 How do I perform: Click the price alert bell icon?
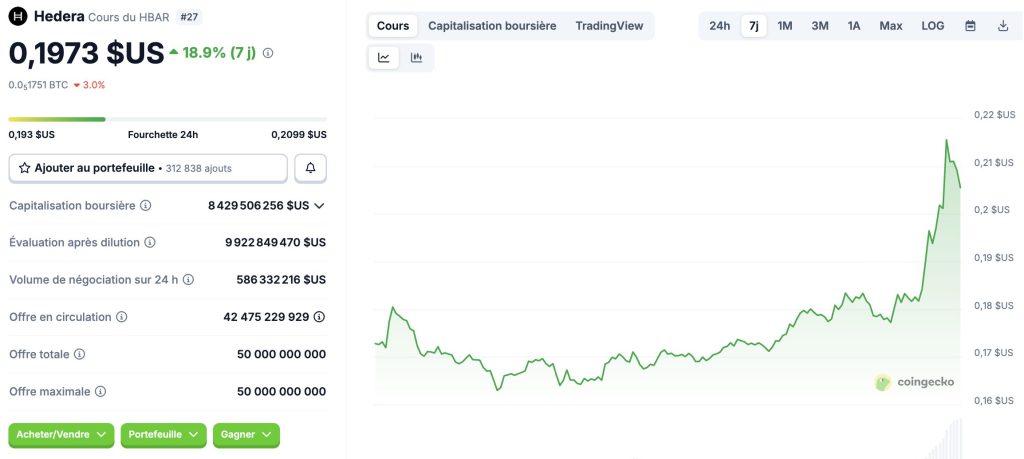(310, 168)
